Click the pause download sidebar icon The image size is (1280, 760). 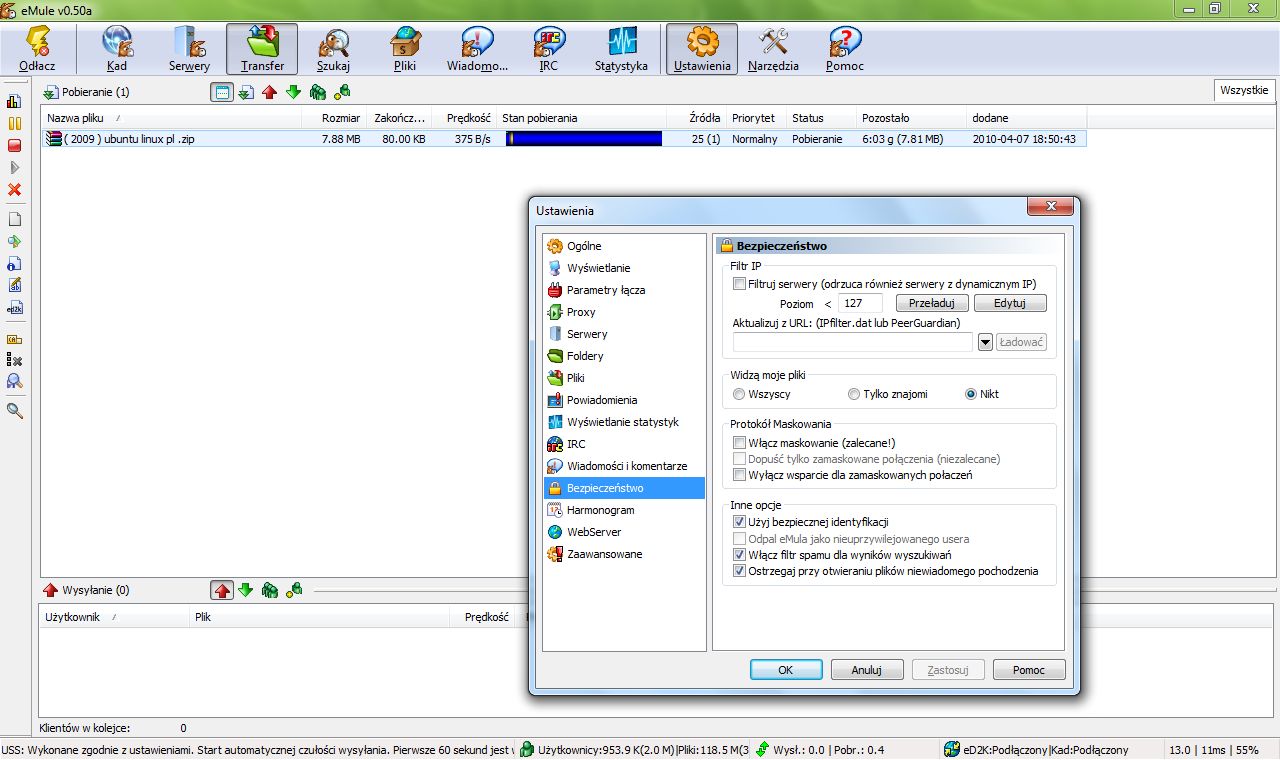point(14,123)
